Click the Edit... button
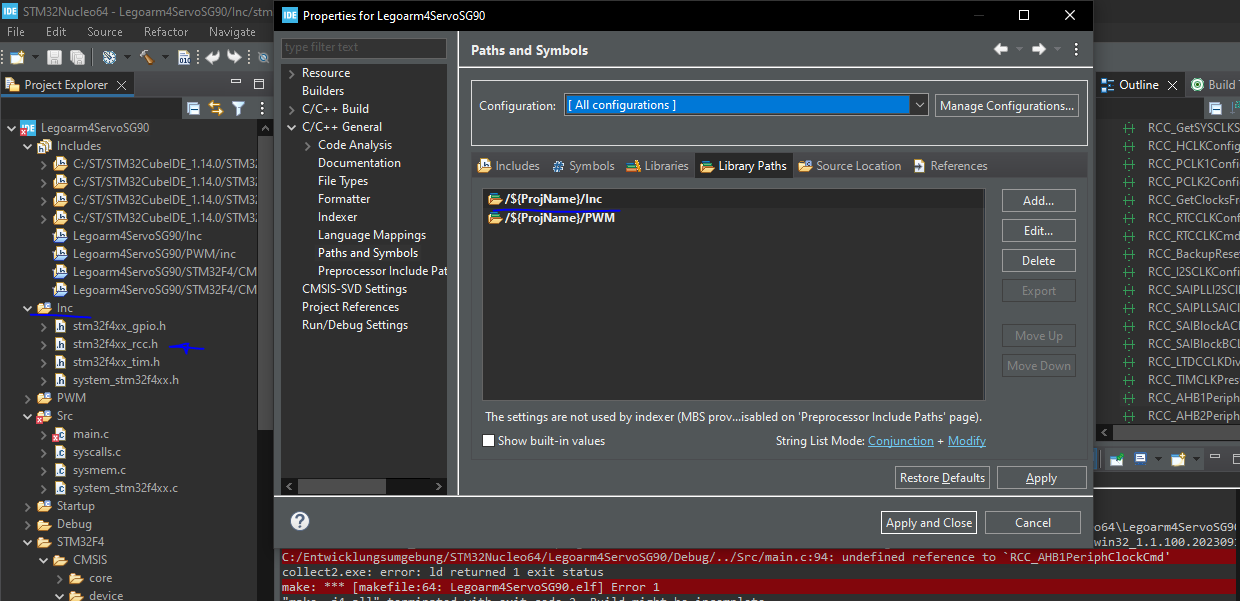Image resolution: width=1240 pixels, height=601 pixels. tap(1039, 231)
